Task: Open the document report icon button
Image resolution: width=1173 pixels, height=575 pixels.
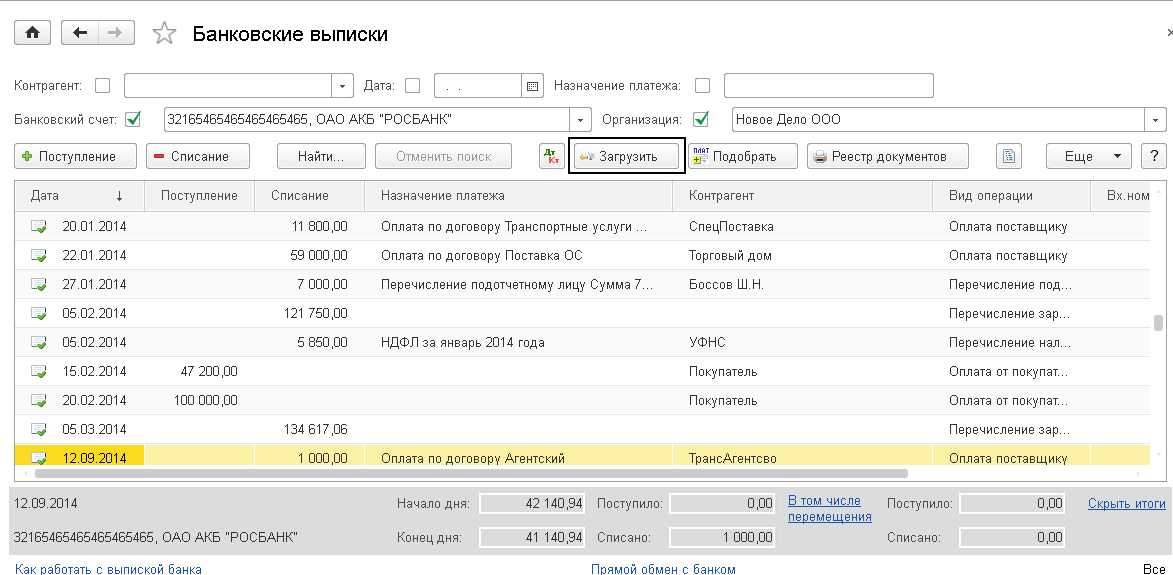Action: pyautogui.click(x=1009, y=156)
